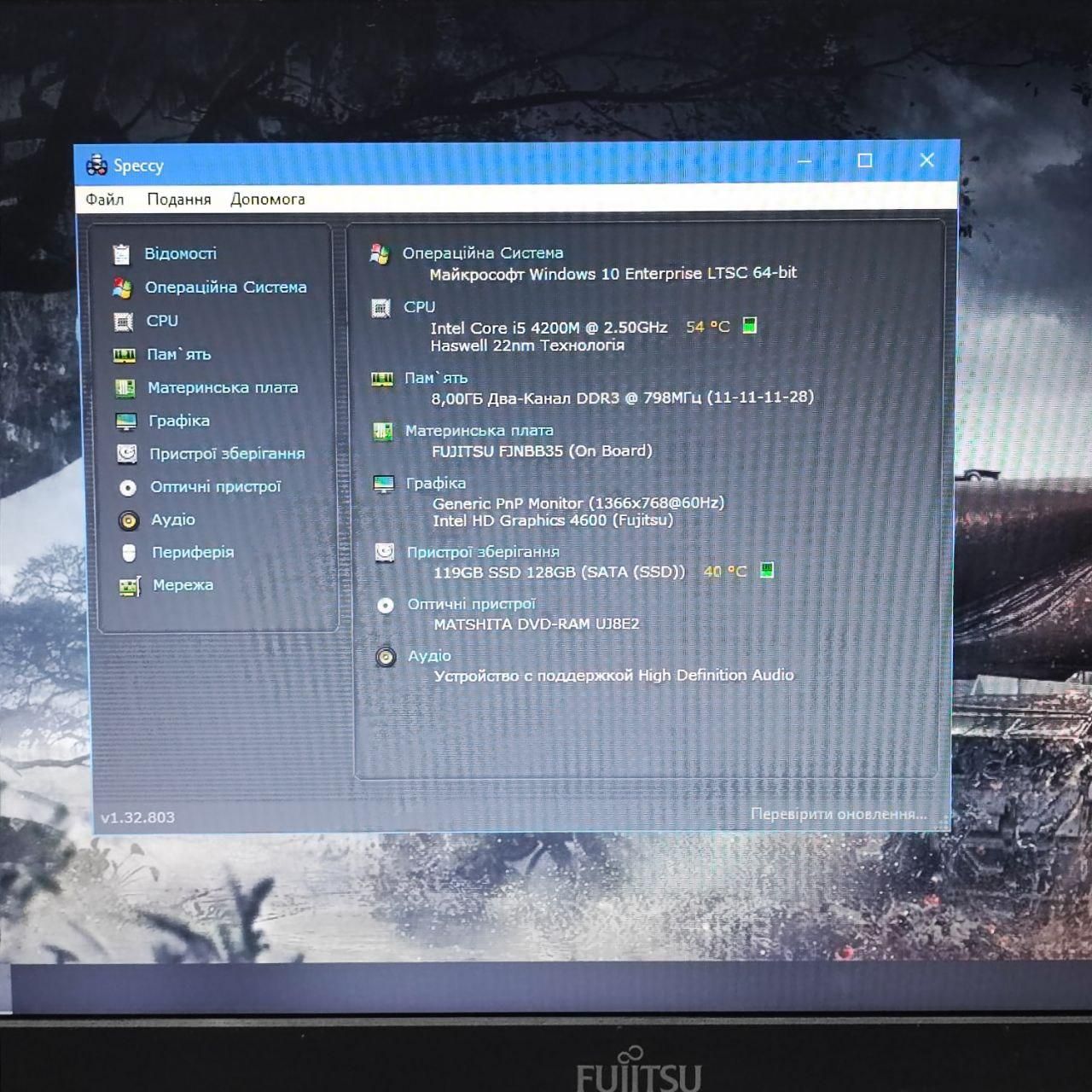Click the High Definition Audio device line
The image size is (1092, 1092).
[x=614, y=676]
